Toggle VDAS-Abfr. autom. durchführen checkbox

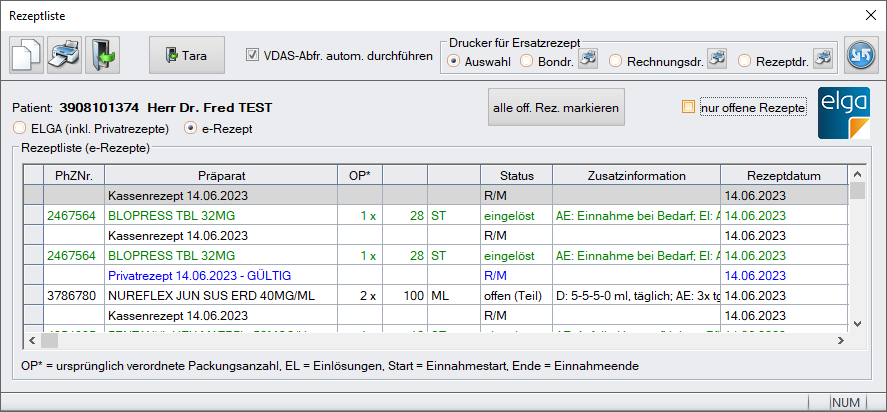click(x=253, y=55)
